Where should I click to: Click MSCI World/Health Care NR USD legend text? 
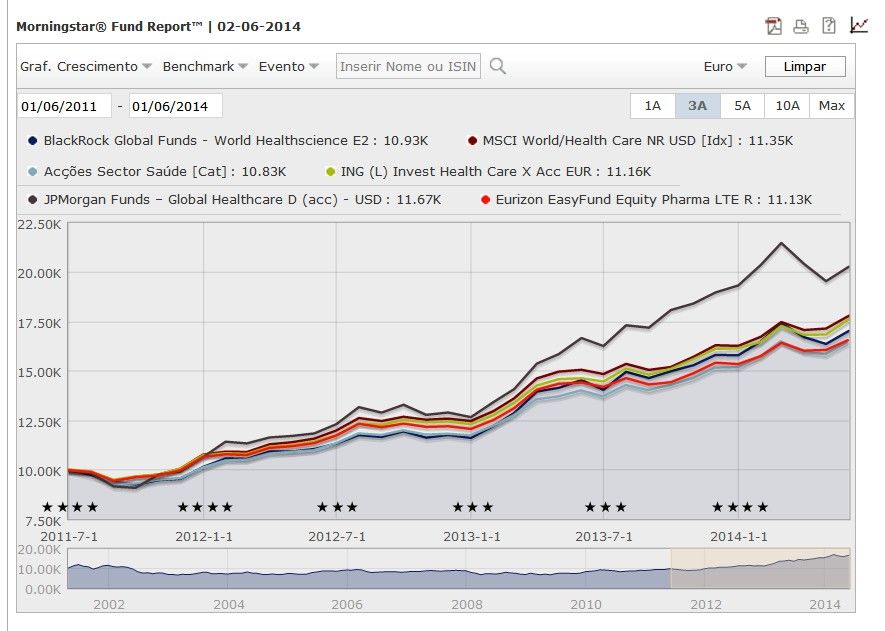click(638, 141)
